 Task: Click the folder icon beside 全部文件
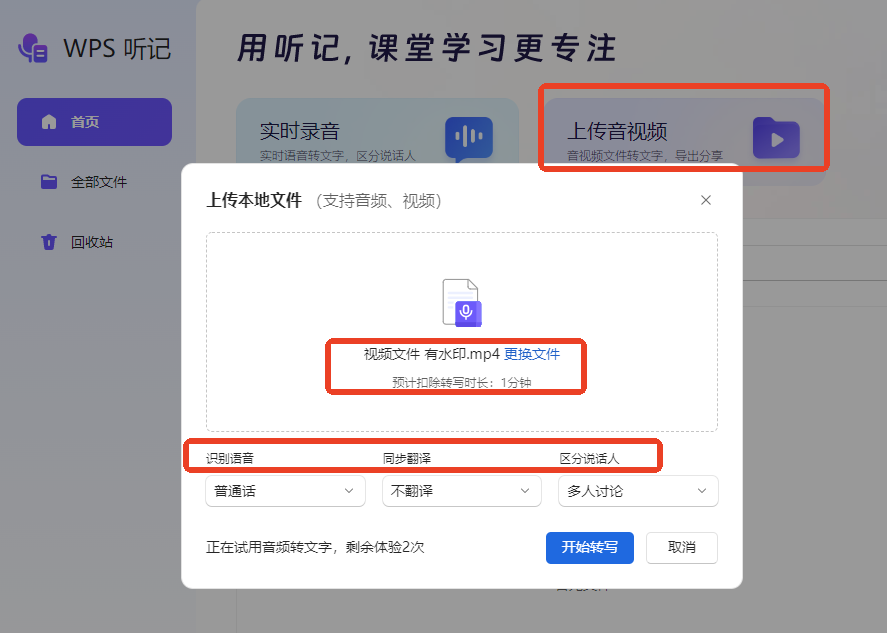tap(49, 182)
